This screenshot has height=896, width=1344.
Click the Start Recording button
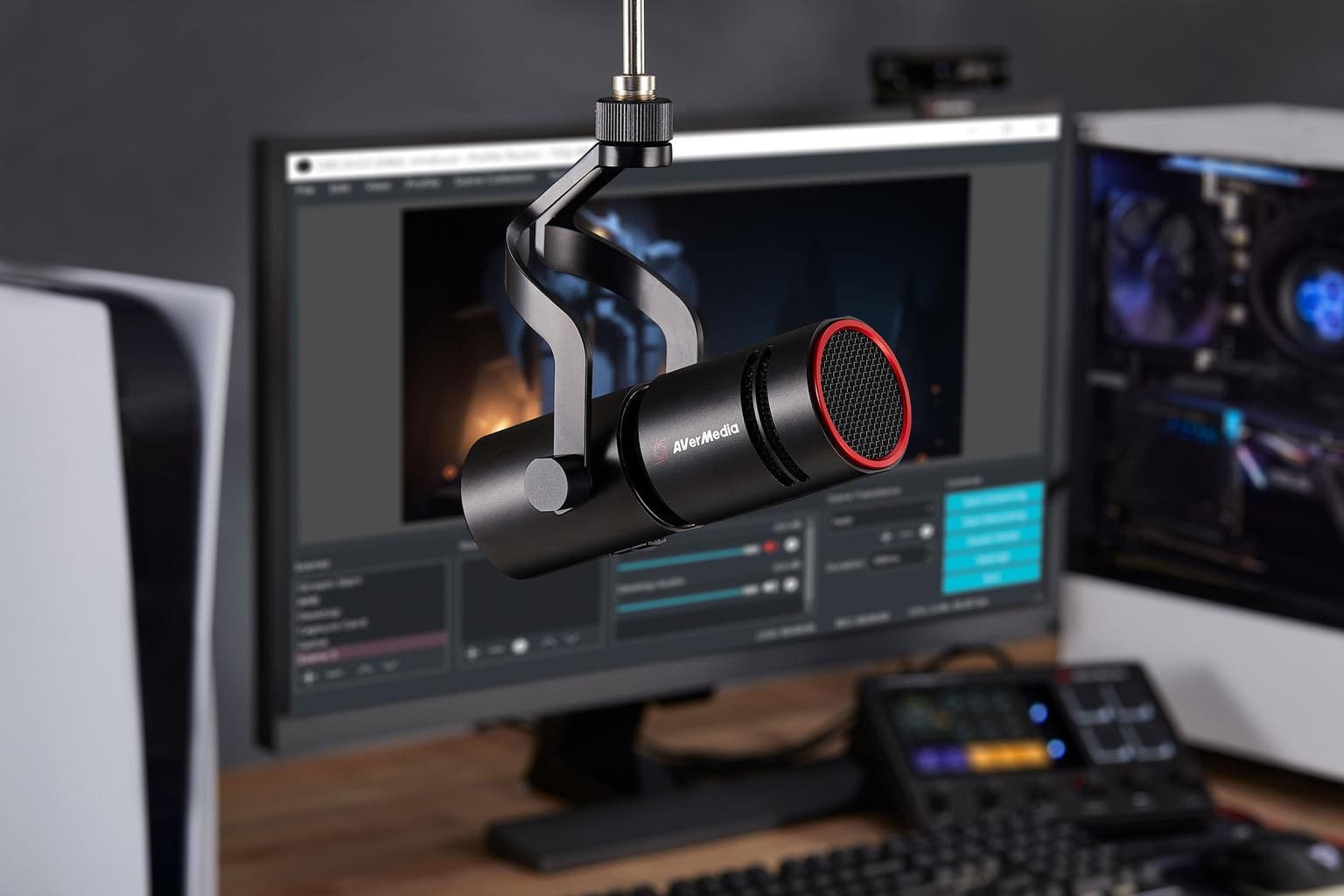(995, 517)
